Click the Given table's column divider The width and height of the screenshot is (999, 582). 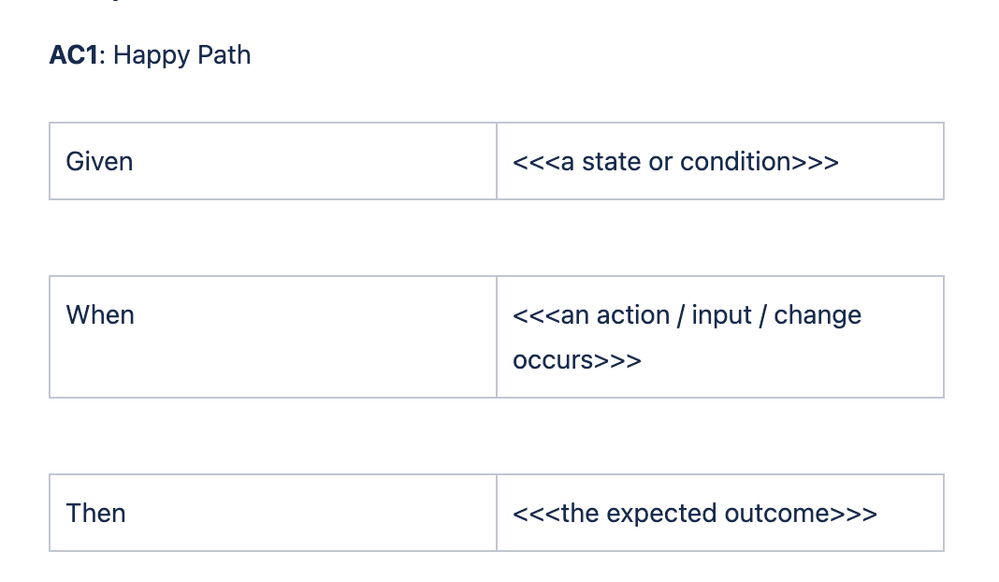click(496, 161)
